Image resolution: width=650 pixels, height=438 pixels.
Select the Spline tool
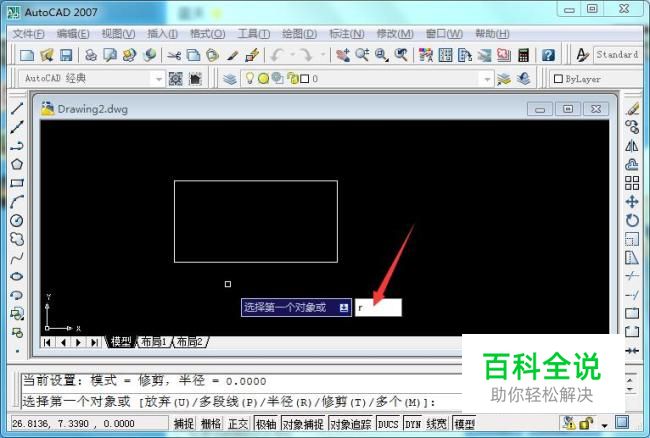pos(17,258)
